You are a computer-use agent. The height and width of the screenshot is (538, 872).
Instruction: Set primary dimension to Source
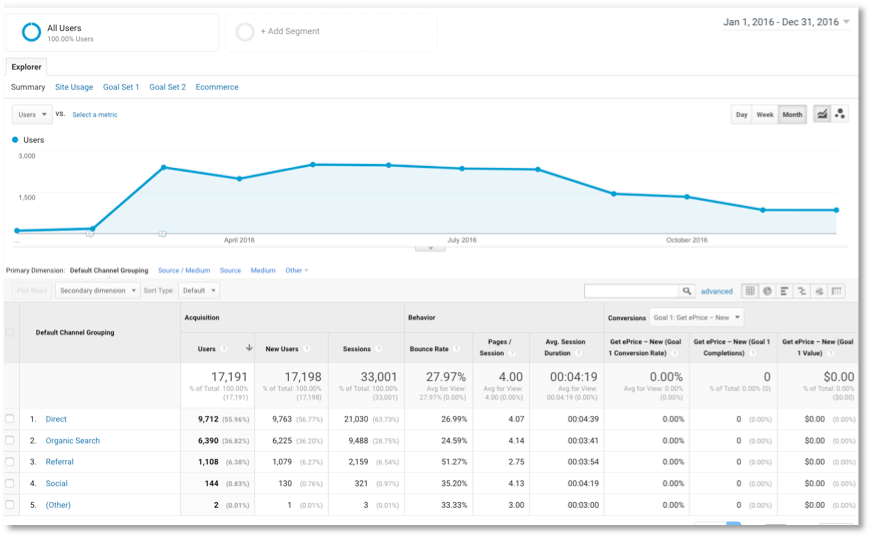[230, 270]
